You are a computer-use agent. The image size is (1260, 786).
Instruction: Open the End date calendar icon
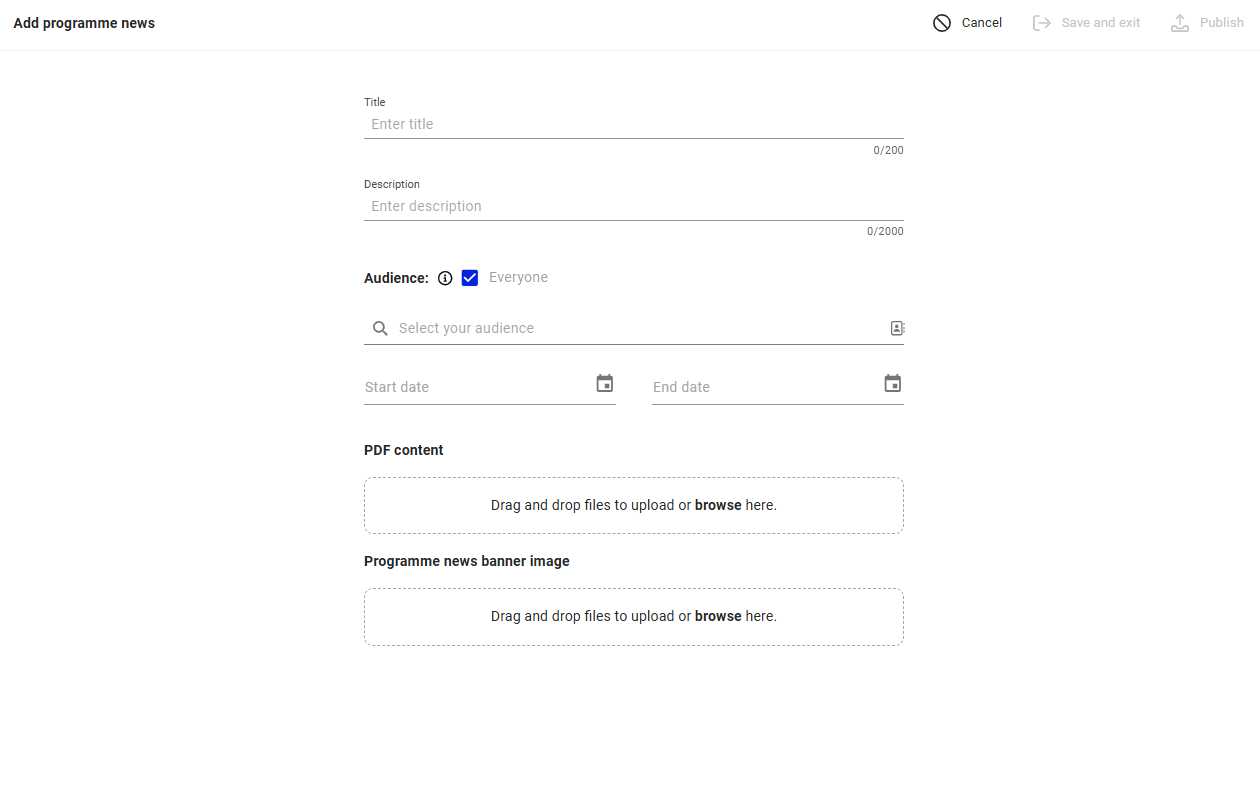(x=893, y=384)
